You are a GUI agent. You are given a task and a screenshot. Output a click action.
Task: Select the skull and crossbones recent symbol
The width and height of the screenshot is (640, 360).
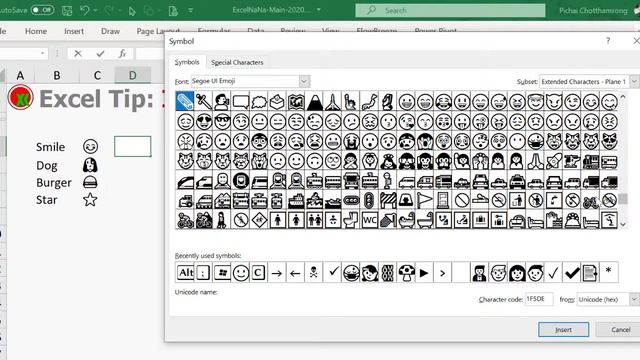click(x=313, y=273)
